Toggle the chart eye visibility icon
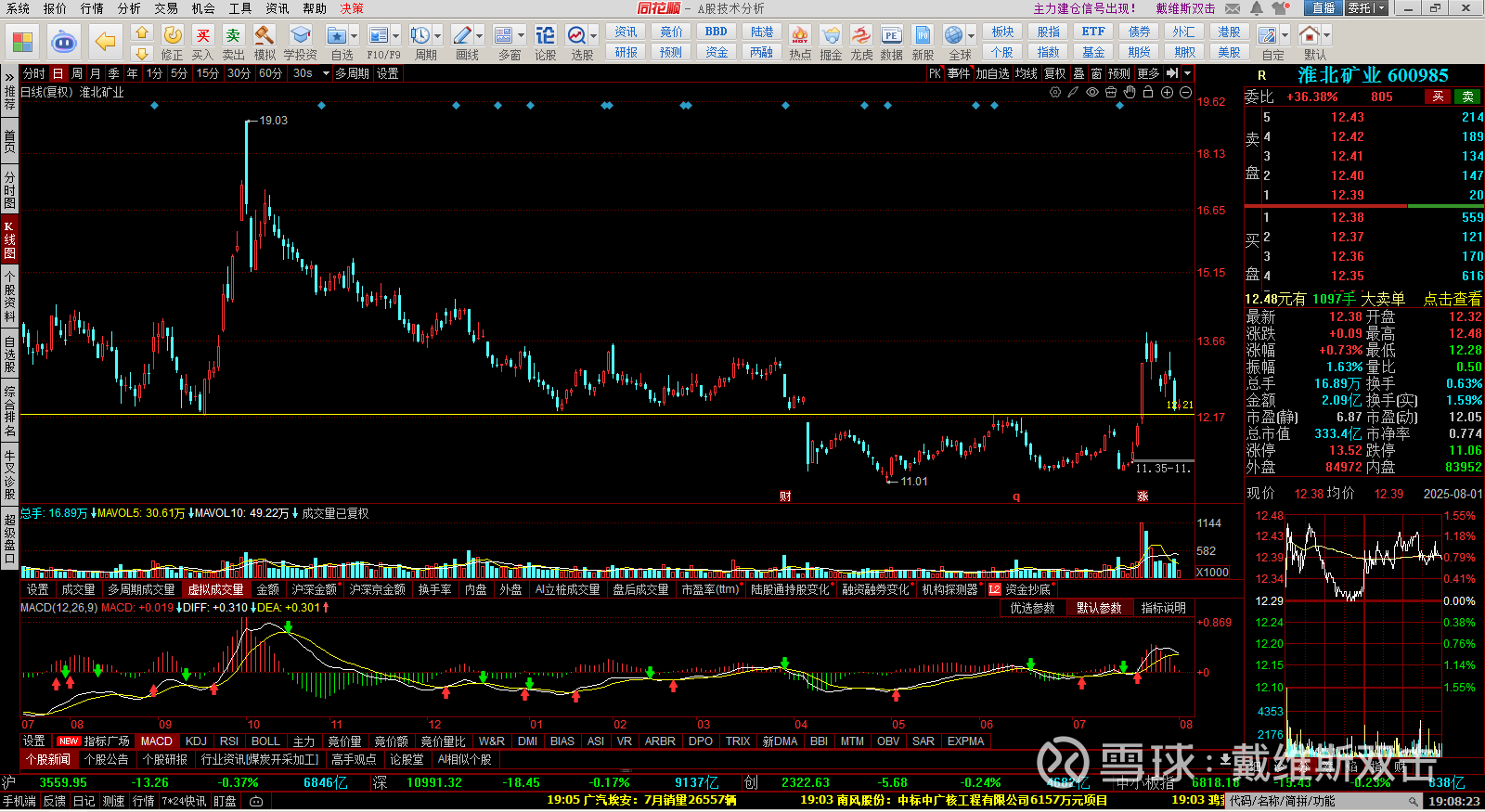 coord(1092,93)
